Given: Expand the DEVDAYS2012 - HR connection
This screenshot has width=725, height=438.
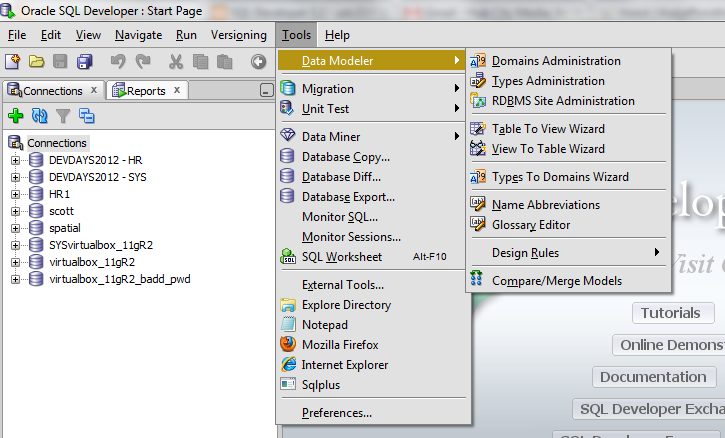Looking at the screenshot, I should (x=15, y=160).
